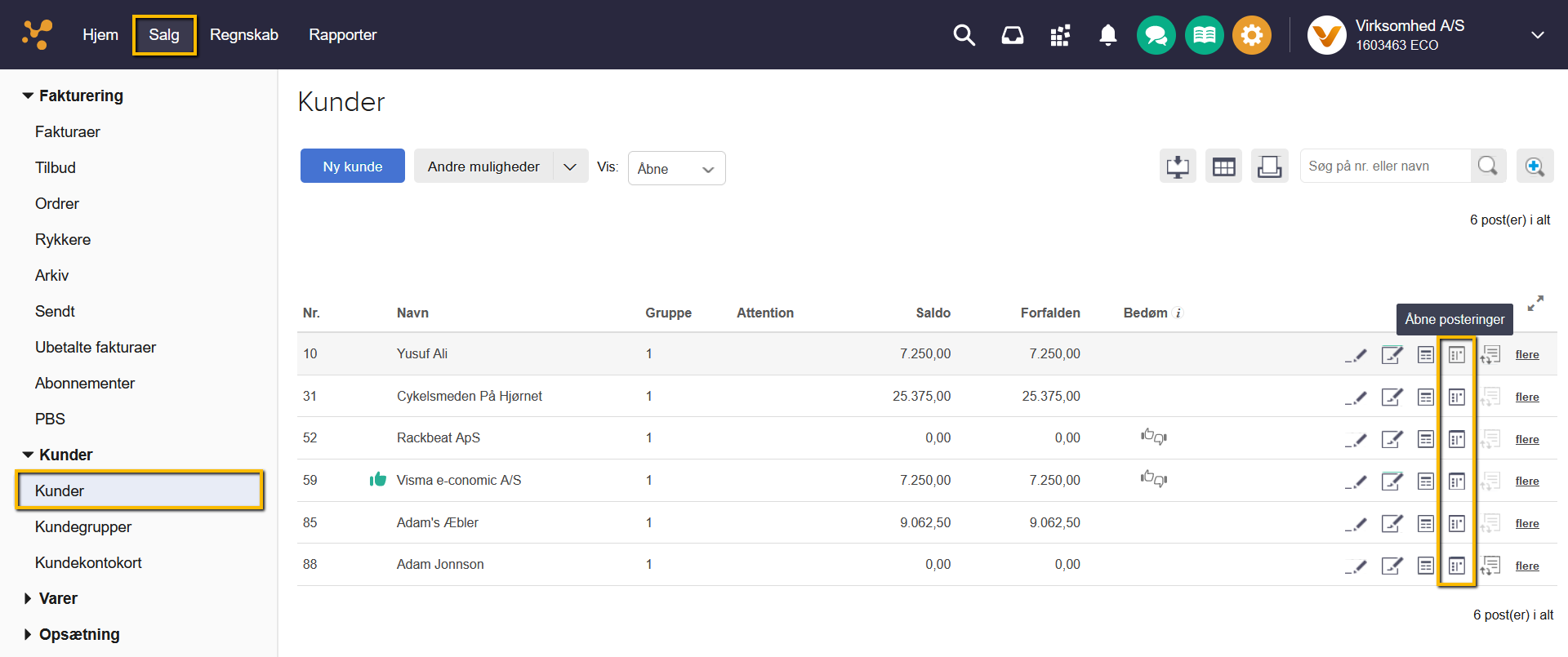Open the inbox tray icon
Image resolution: width=1568 pixels, height=657 pixels.
click(1012, 35)
